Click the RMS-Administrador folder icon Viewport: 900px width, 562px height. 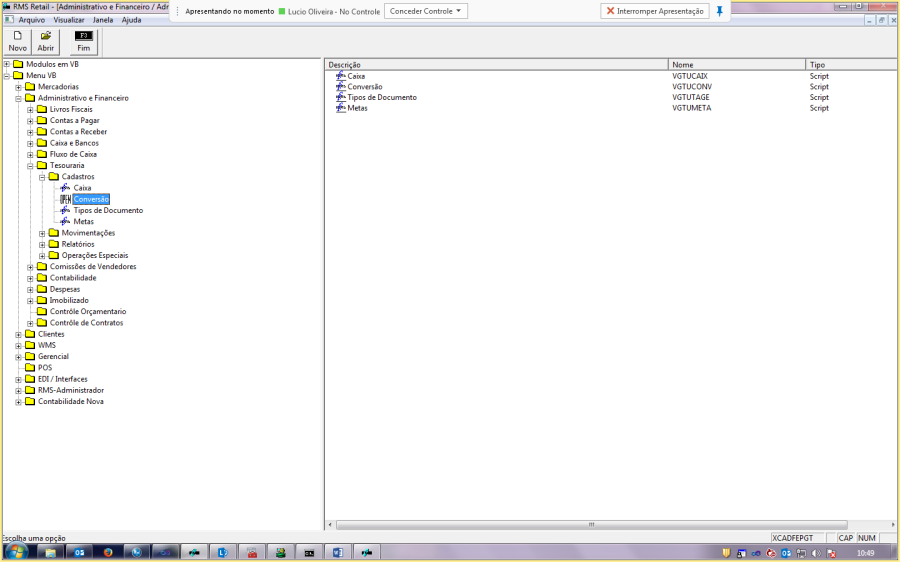coord(30,390)
